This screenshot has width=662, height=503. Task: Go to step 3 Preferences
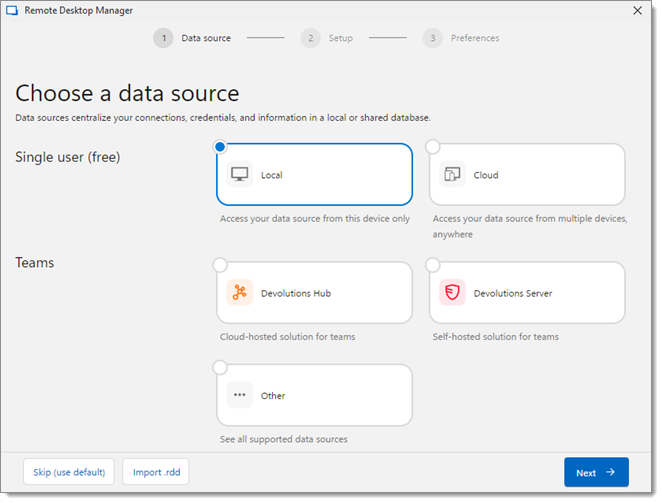461,38
